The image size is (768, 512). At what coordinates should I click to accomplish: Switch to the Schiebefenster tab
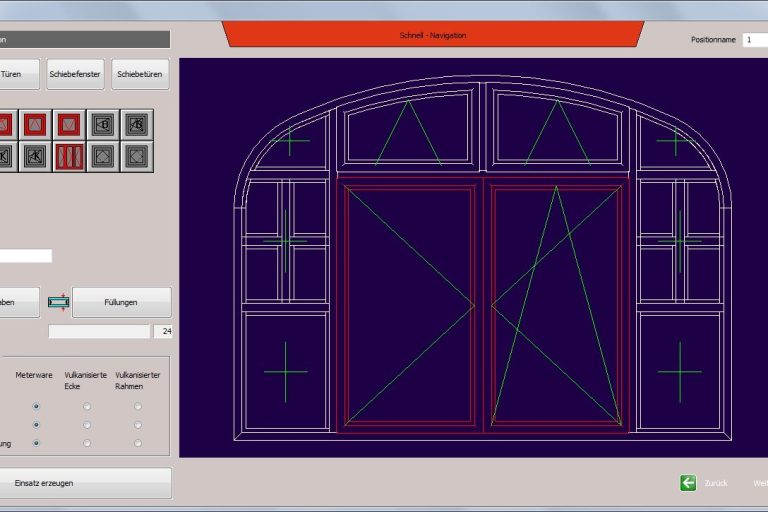tap(75, 74)
